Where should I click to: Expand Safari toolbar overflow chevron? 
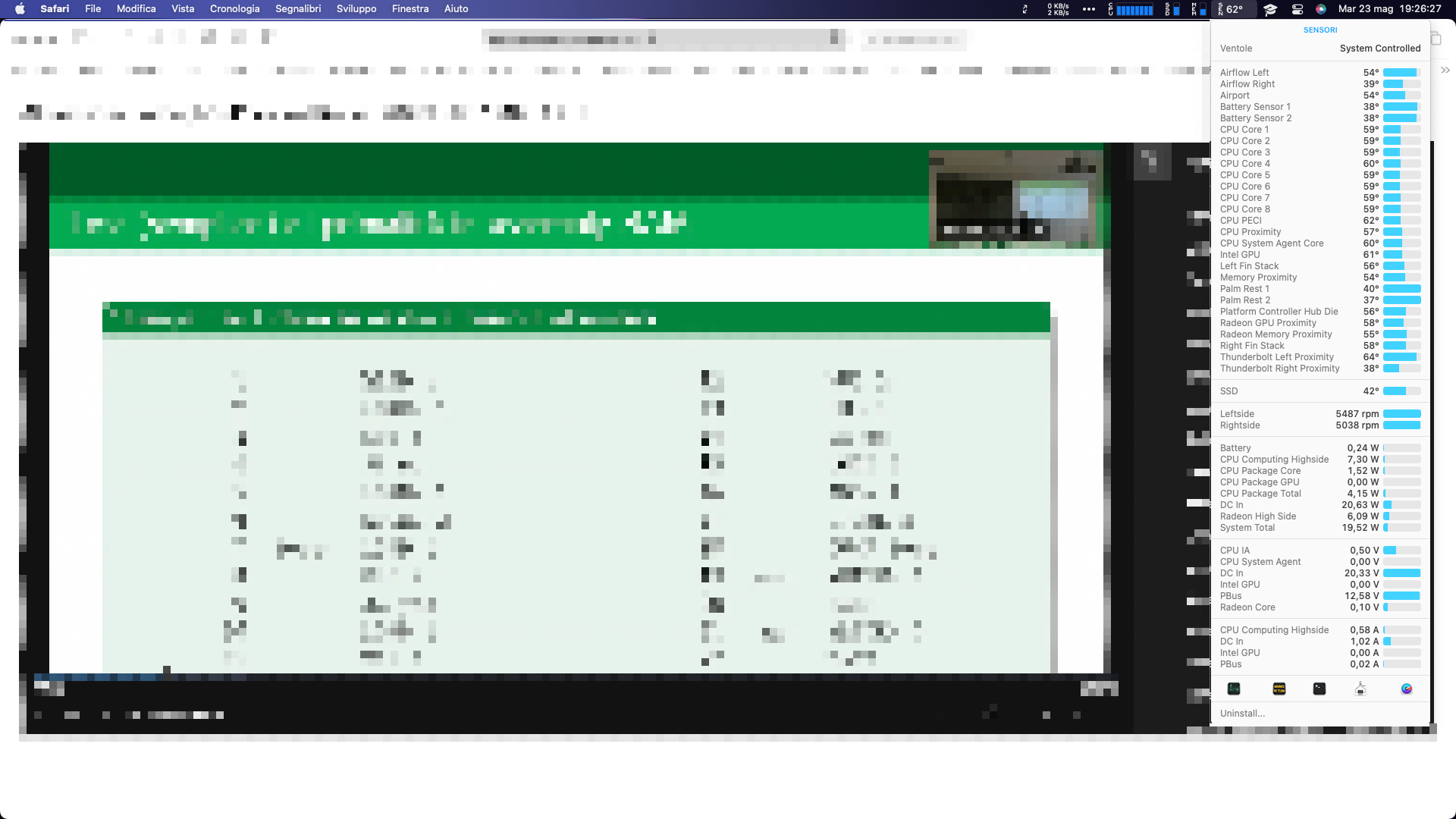click(1445, 70)
